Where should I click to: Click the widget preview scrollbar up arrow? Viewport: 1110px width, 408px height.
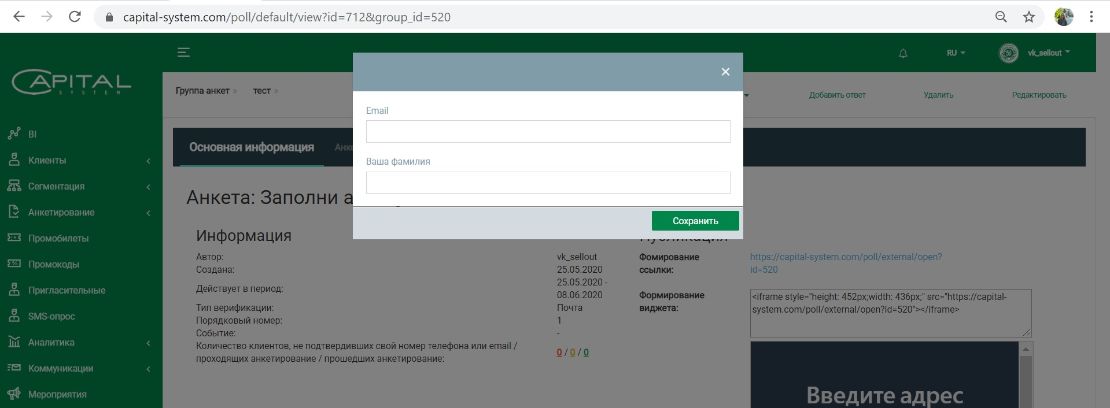(1026, 348)
